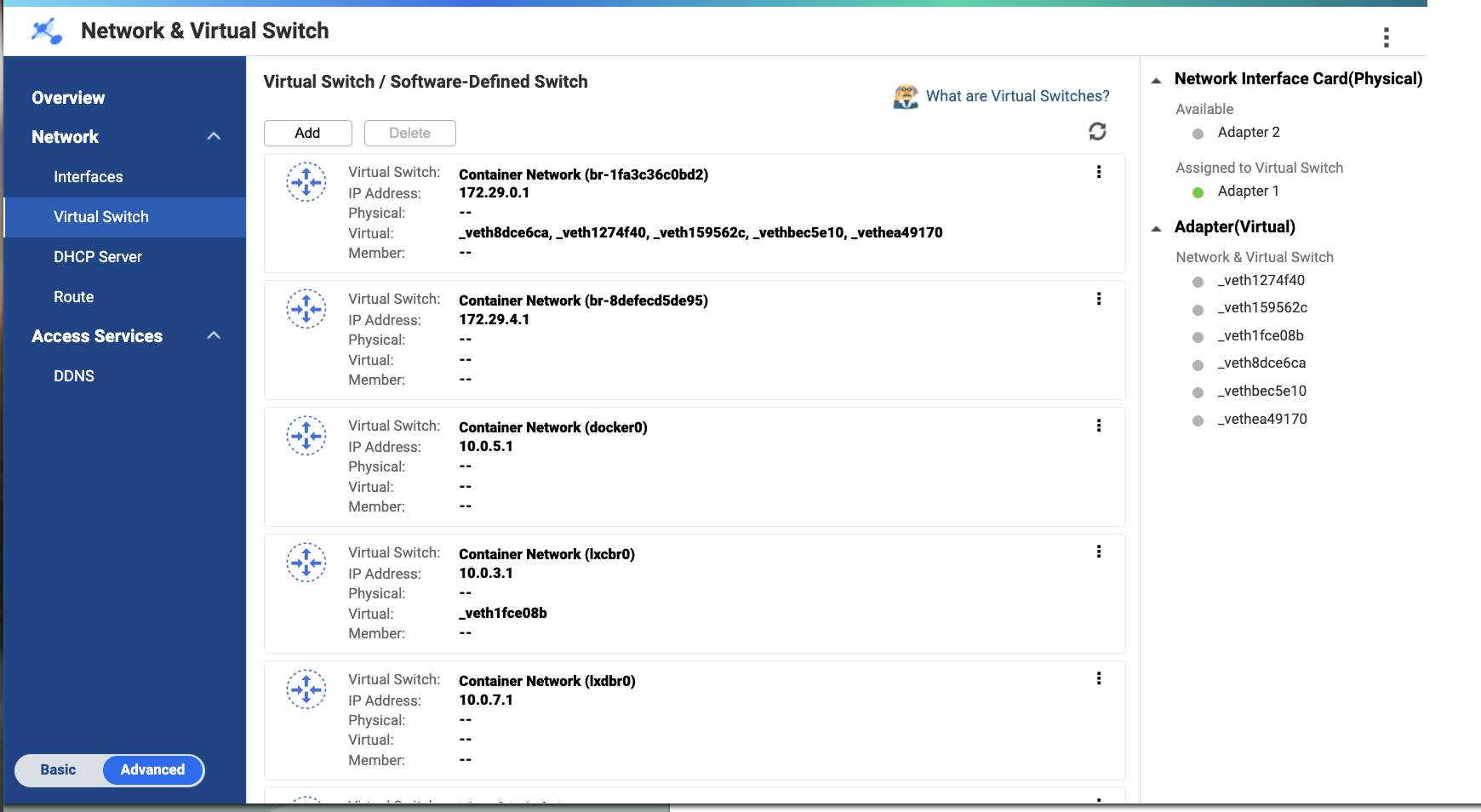This screenshot has width=1481, height=812.
Task: Click the switch icon for Container Network (lxdbr0)
Action: coord(306,689)
